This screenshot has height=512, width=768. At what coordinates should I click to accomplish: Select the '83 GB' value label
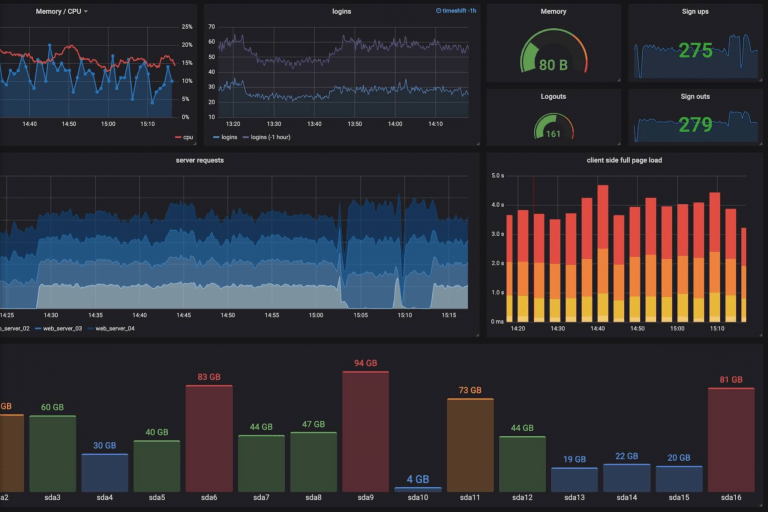tap(209, 377)
